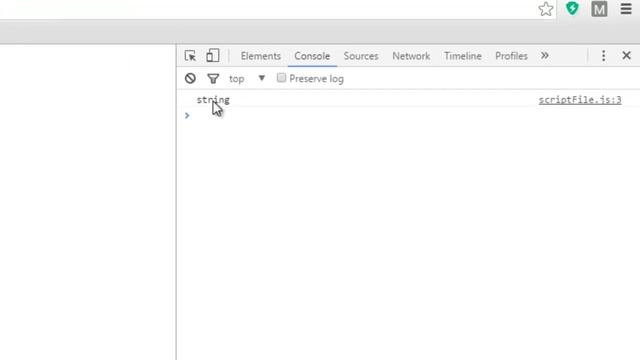Switch to the Profiles tab
Screen dimensions: 640x360
(511, 56)
